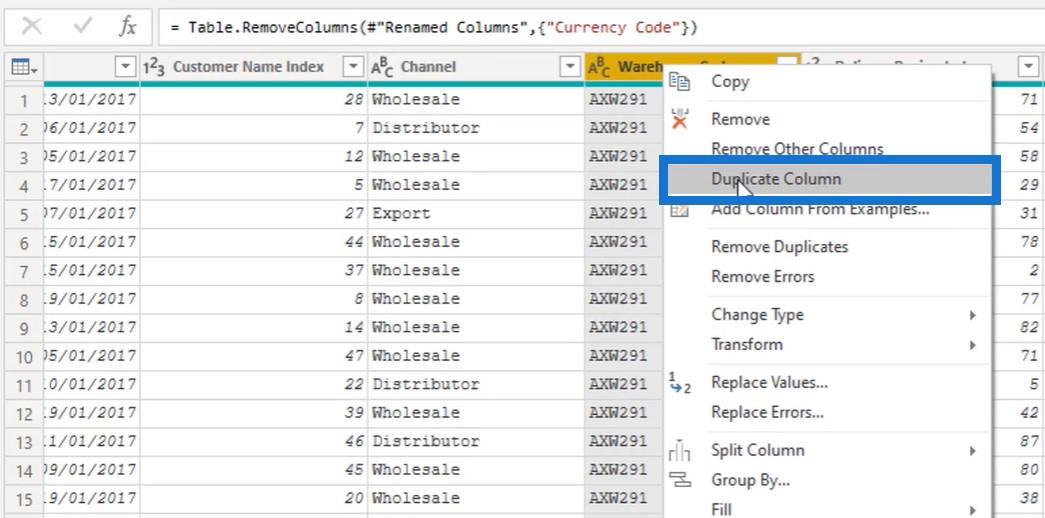Screen dimensions: 1045x518
Task: Click ABC type icon of Channel column
Action: click(383, 67)
